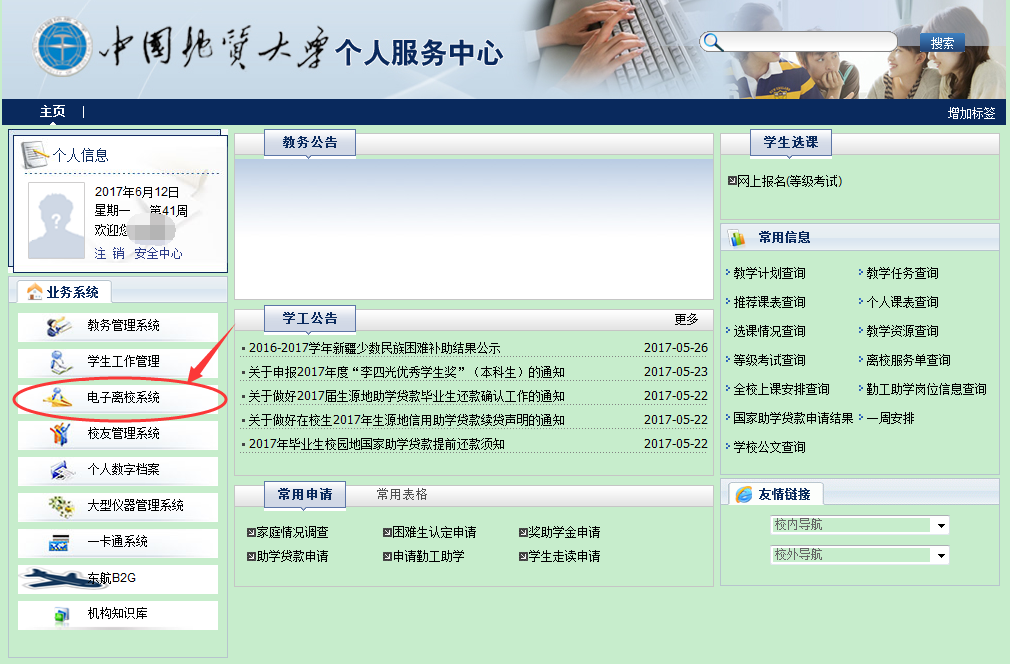Open the 一卡通系统
Screen dimensions: 1010x664
pyautogui.click(x=116, y=543)
